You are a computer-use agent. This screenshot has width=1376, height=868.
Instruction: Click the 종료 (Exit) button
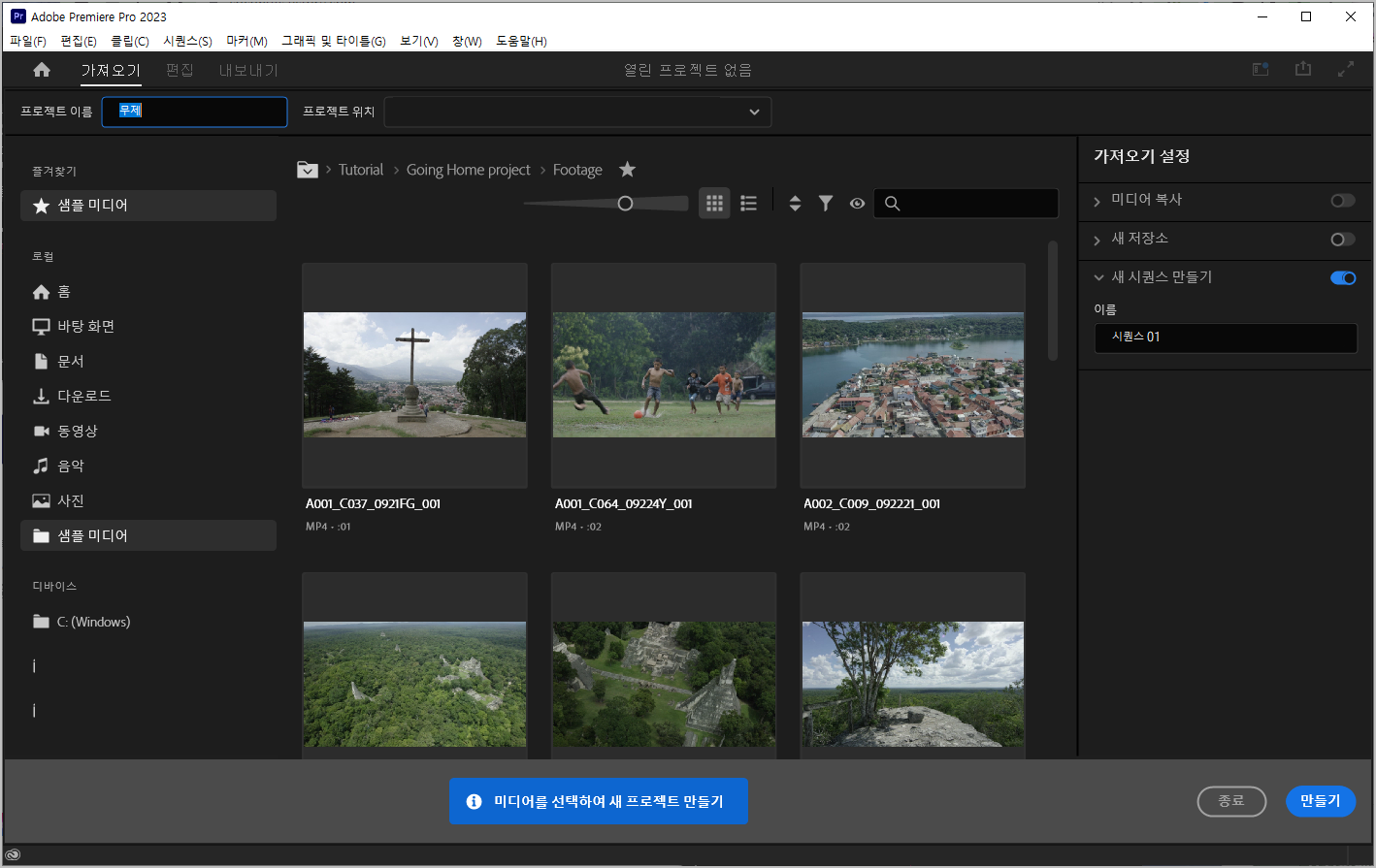1231,801
